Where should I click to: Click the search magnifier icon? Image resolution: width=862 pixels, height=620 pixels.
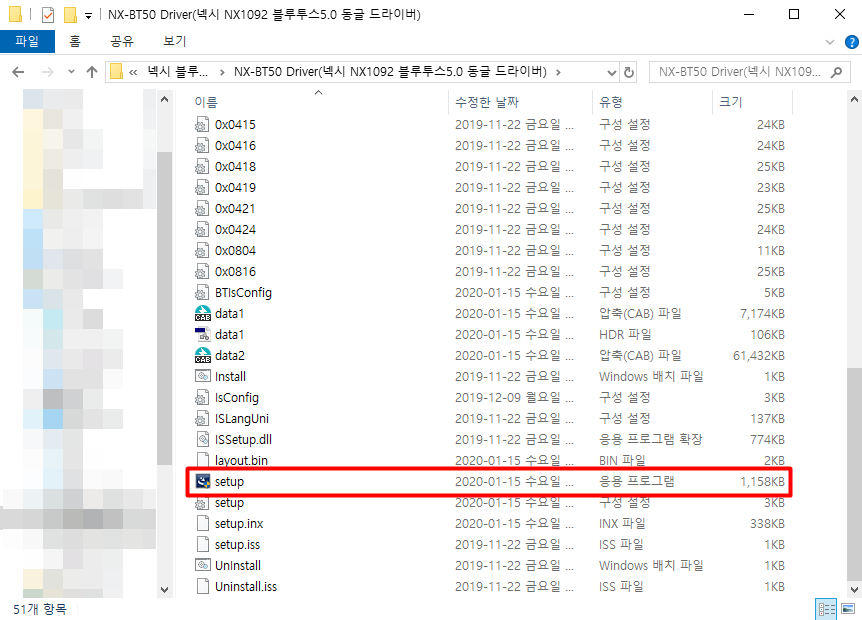pyautogui.click(x=836, y=72)
